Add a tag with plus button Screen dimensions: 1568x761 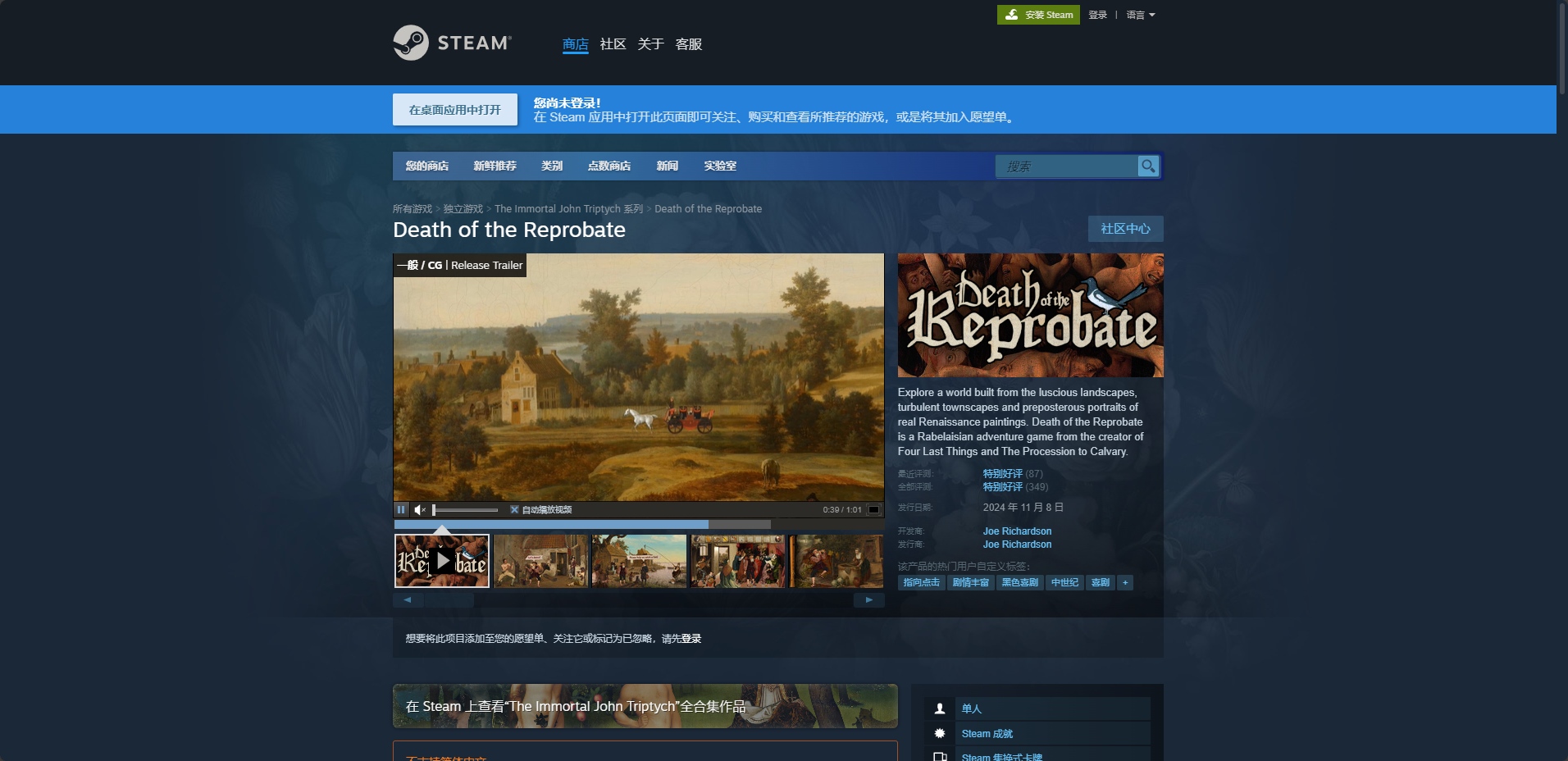click(1125, 582)
